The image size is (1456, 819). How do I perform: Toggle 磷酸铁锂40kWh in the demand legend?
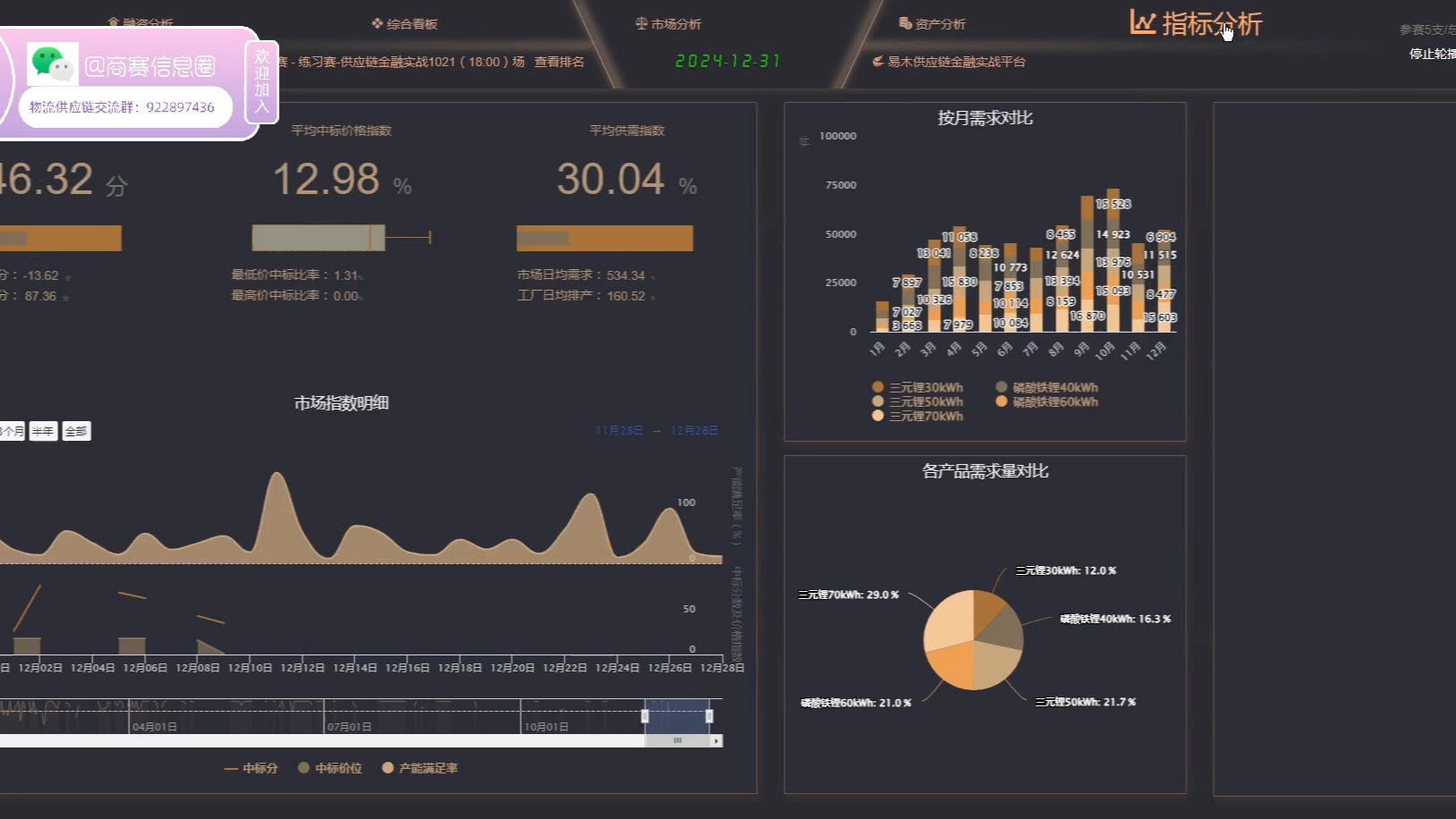(1047, 387)
